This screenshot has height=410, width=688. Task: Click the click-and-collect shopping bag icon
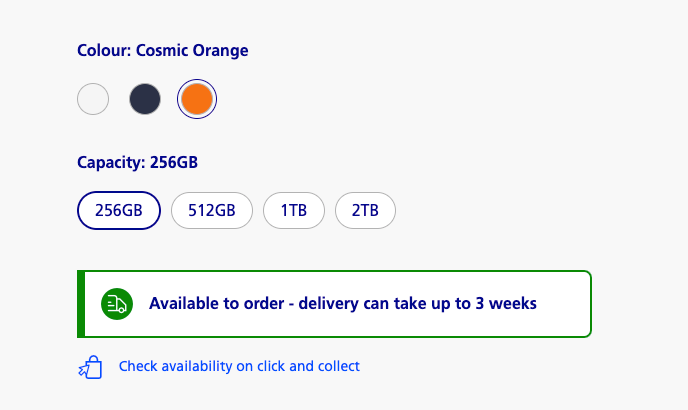[x=90, y=367]
